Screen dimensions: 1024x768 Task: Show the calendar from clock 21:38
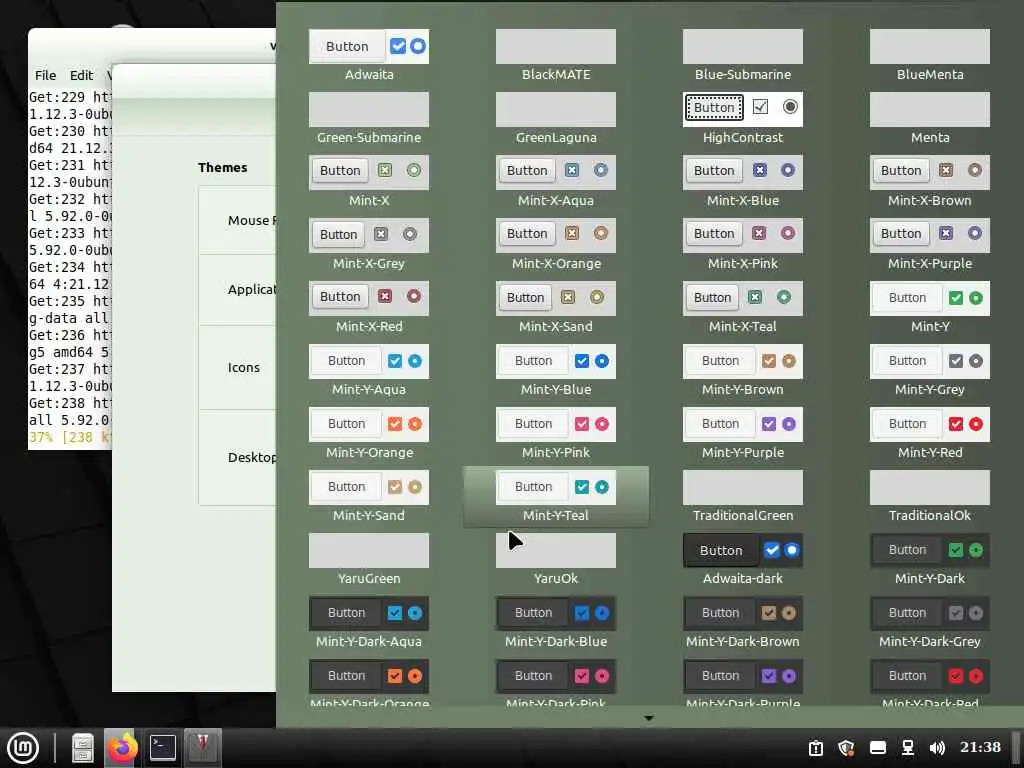coord(980,747)
